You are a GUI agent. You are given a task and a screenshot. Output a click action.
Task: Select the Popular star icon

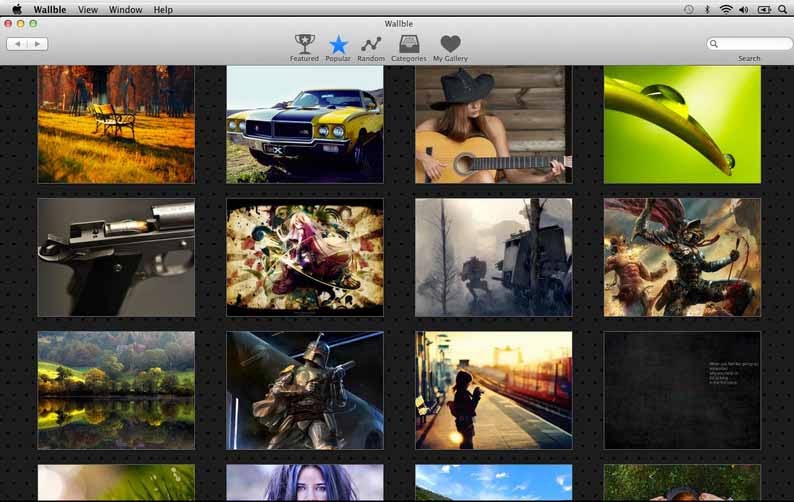pos(338,48)
